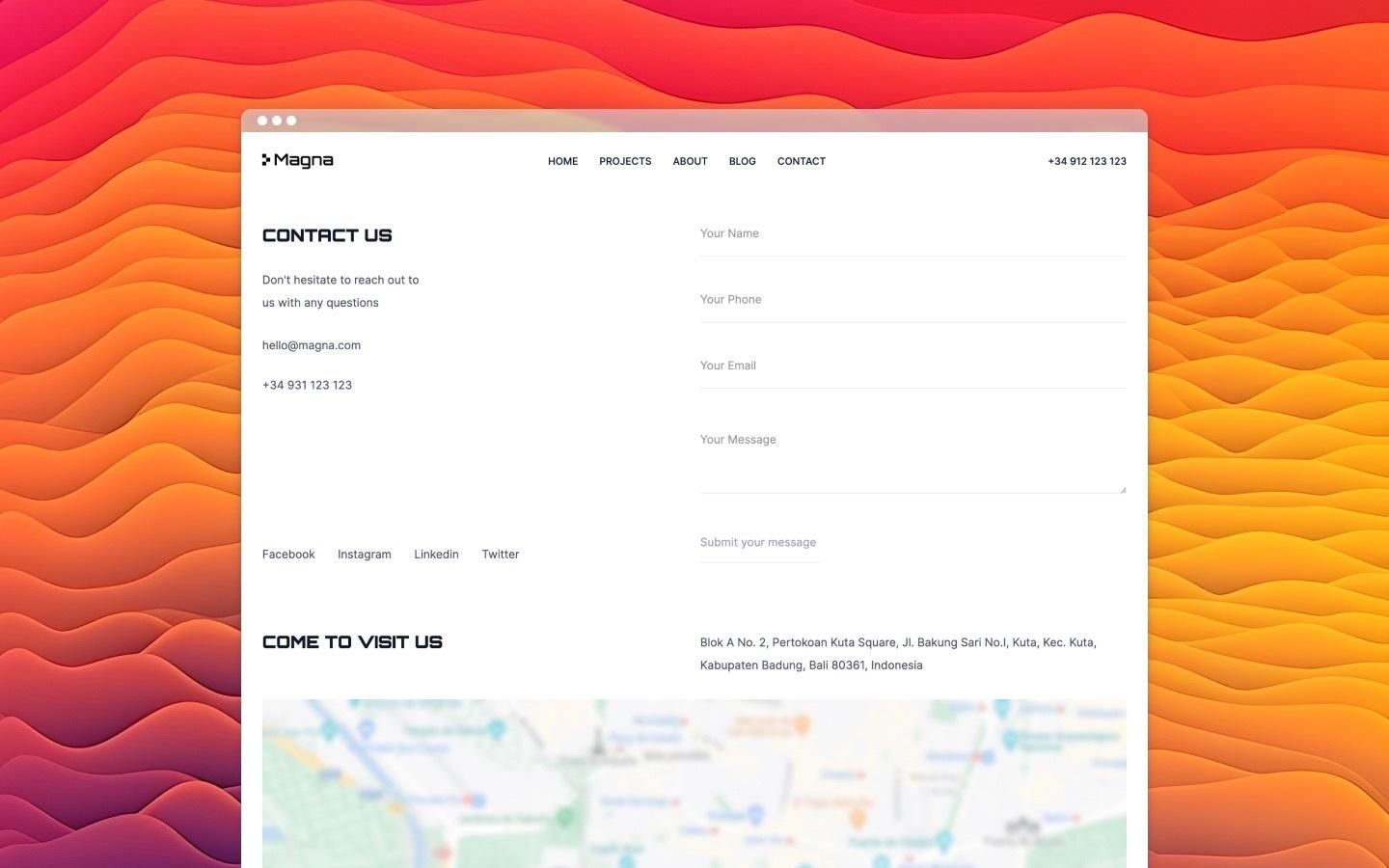The width and height of the screenshot is (1389, 868).
Task: Click the embedded map of Kuta
Action: point(694,783)
